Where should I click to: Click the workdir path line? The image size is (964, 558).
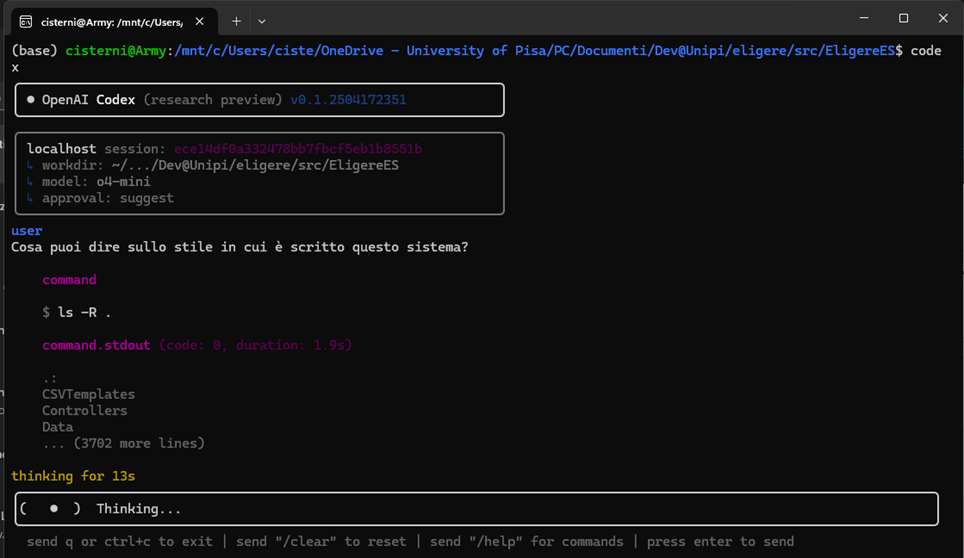[213, 165]
